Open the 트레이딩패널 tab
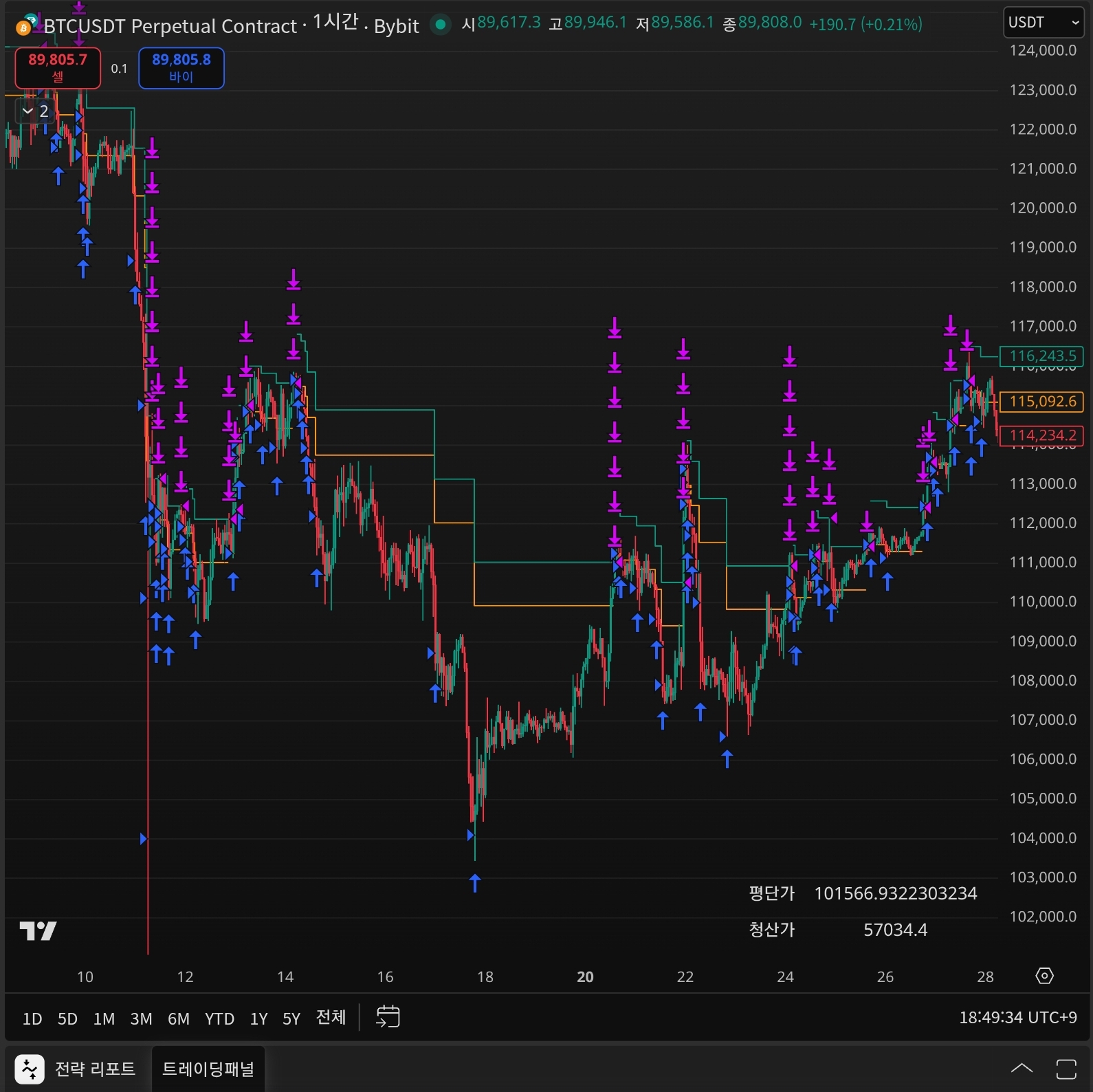 (208, 1069)
